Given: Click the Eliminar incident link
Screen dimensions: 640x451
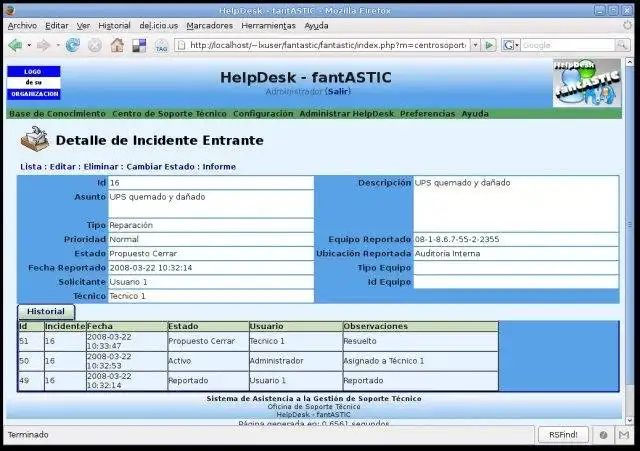Looking at the screenshot, I should tap(101, 167).
